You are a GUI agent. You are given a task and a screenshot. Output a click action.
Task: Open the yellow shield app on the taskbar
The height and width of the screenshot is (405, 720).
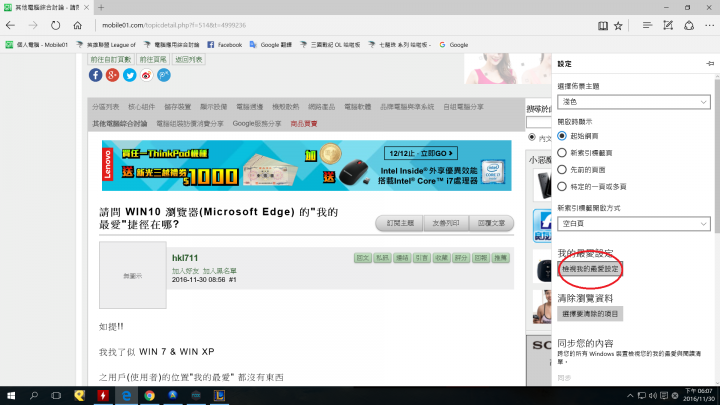click(x=79, y=395)
